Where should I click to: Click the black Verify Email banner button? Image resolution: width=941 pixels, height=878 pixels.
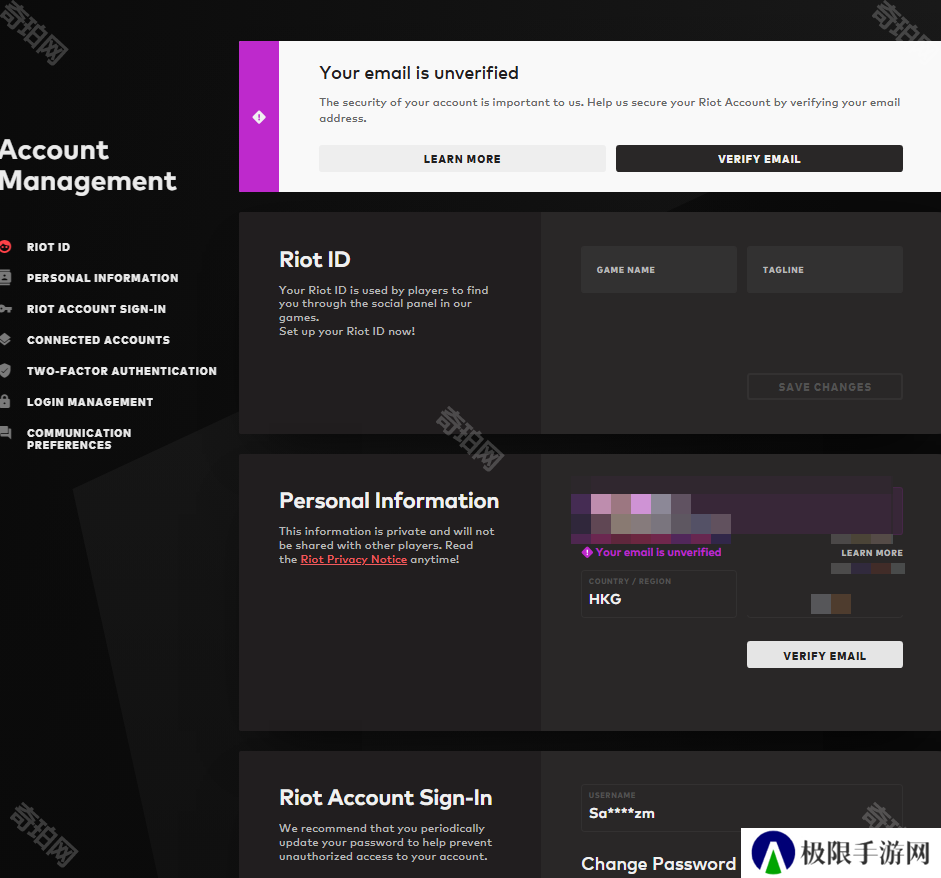coord(759,158)
